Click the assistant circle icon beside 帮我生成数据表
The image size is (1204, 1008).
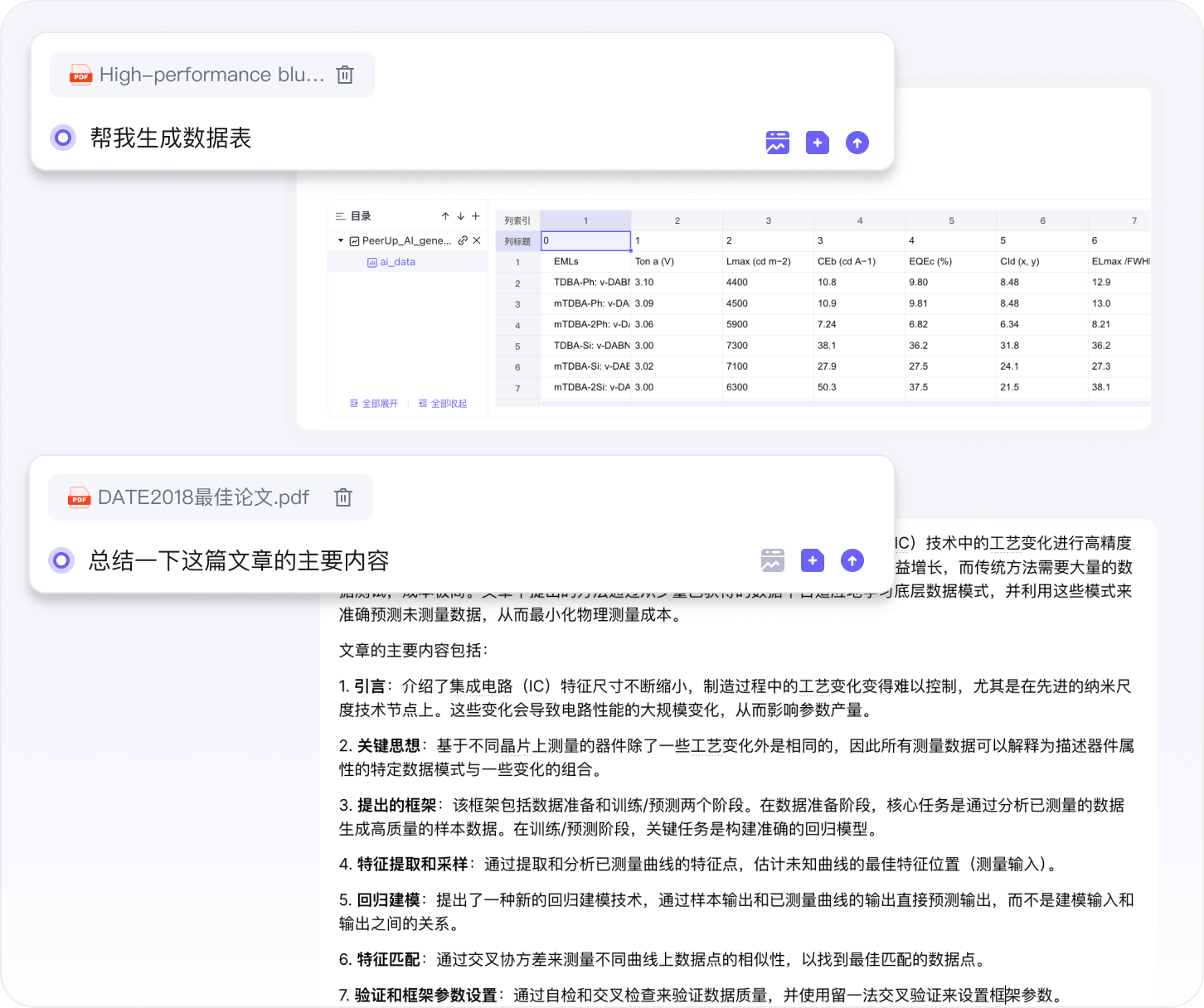tap(63, 138)
